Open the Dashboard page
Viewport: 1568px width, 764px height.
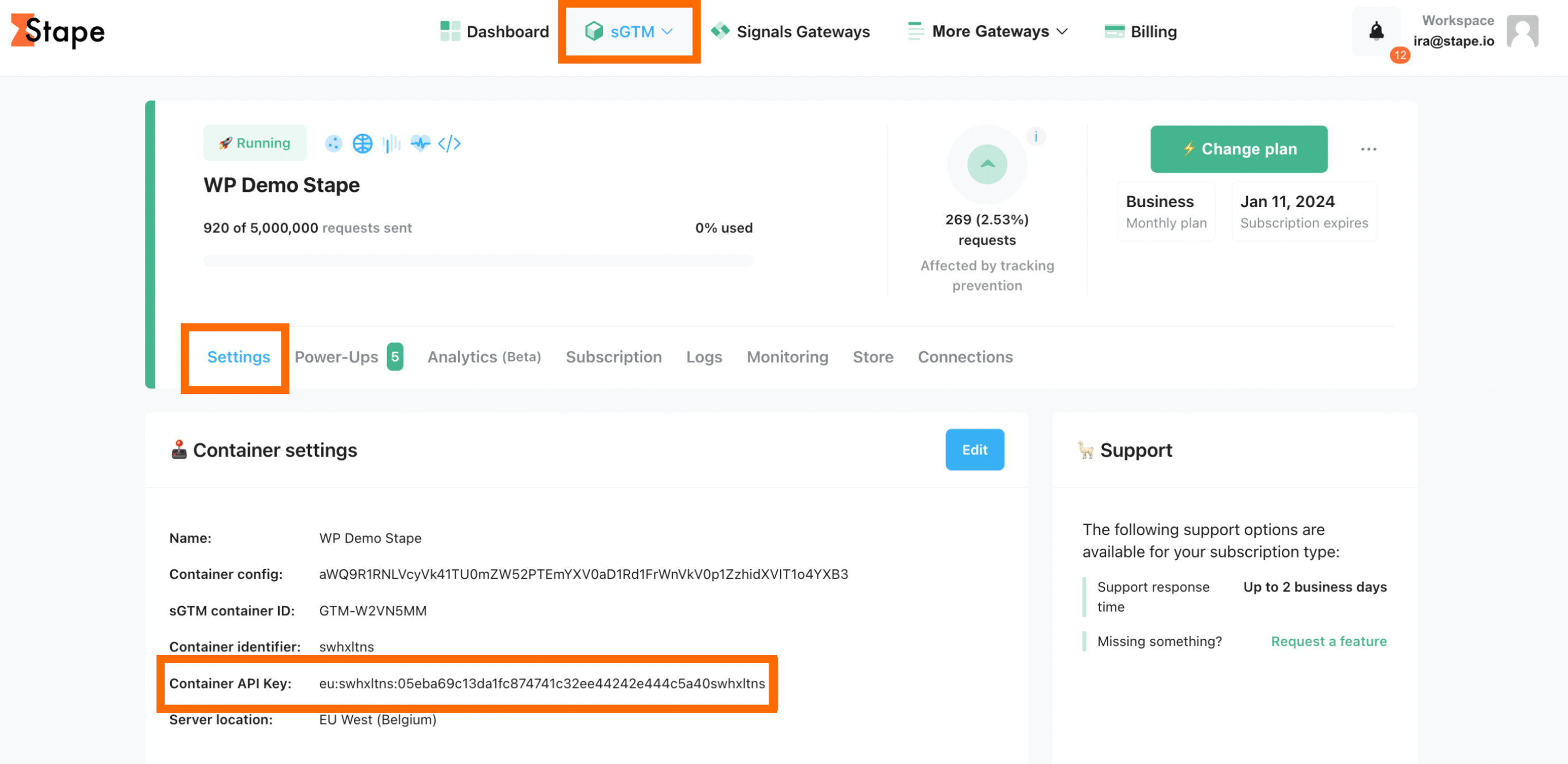click(x=494, y=31)
